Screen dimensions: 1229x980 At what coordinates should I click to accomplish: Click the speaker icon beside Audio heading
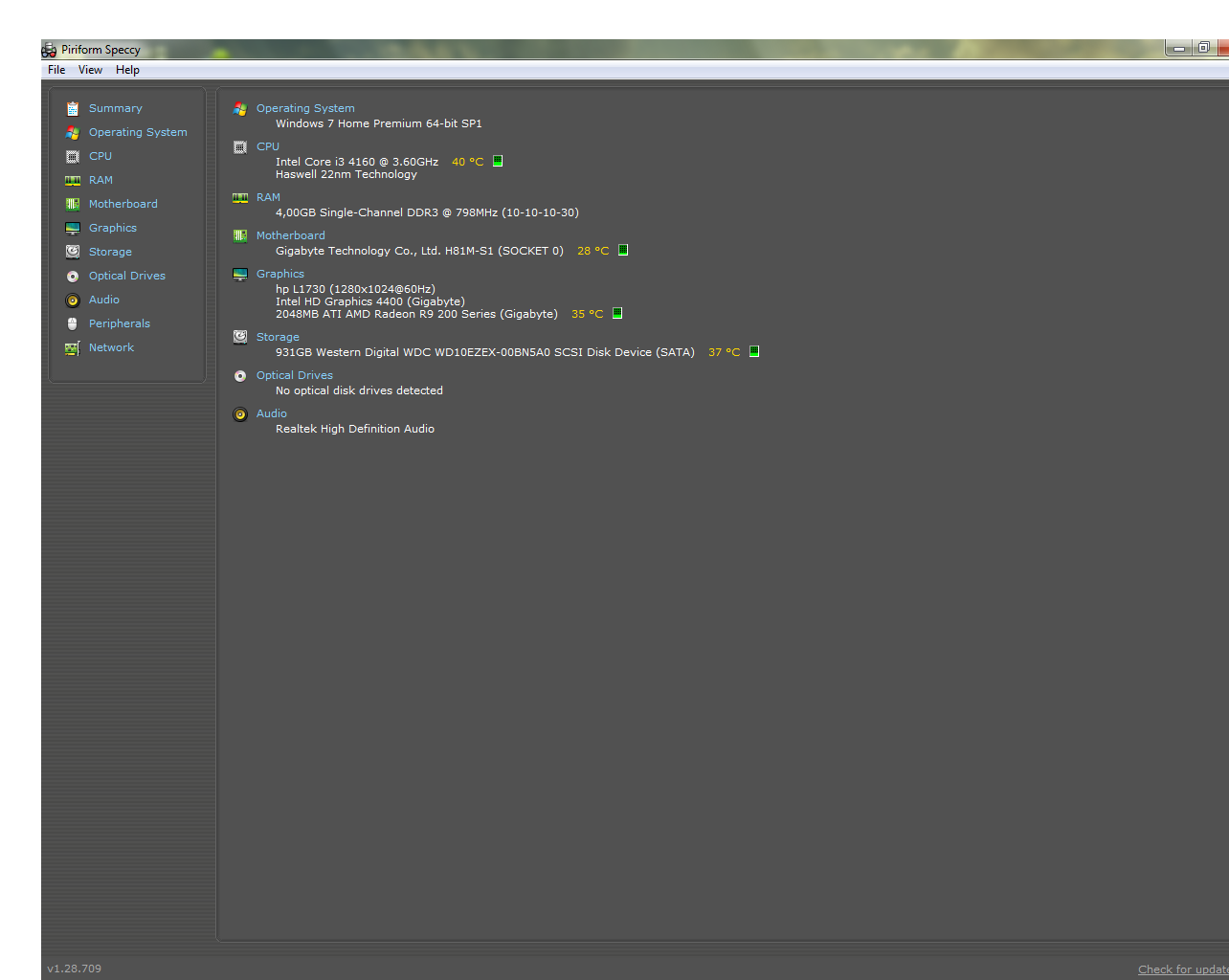pos(240,414)
